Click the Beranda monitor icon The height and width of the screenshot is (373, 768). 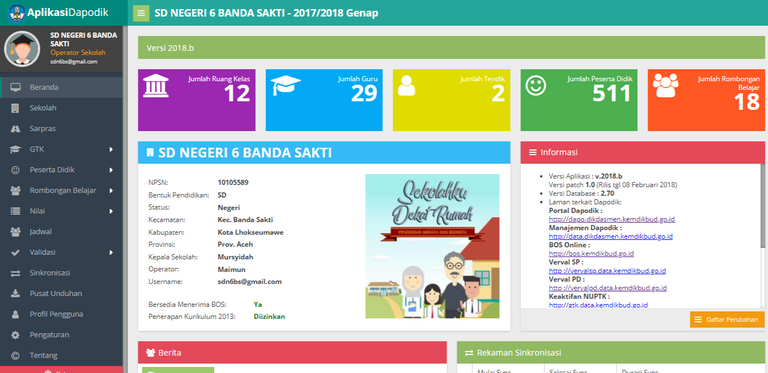click(16, 88)
